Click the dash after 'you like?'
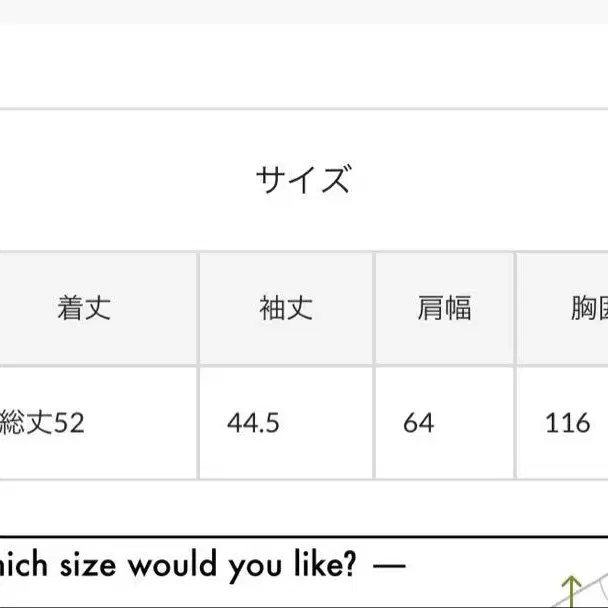The image size is (608, 608). point(389,566)
